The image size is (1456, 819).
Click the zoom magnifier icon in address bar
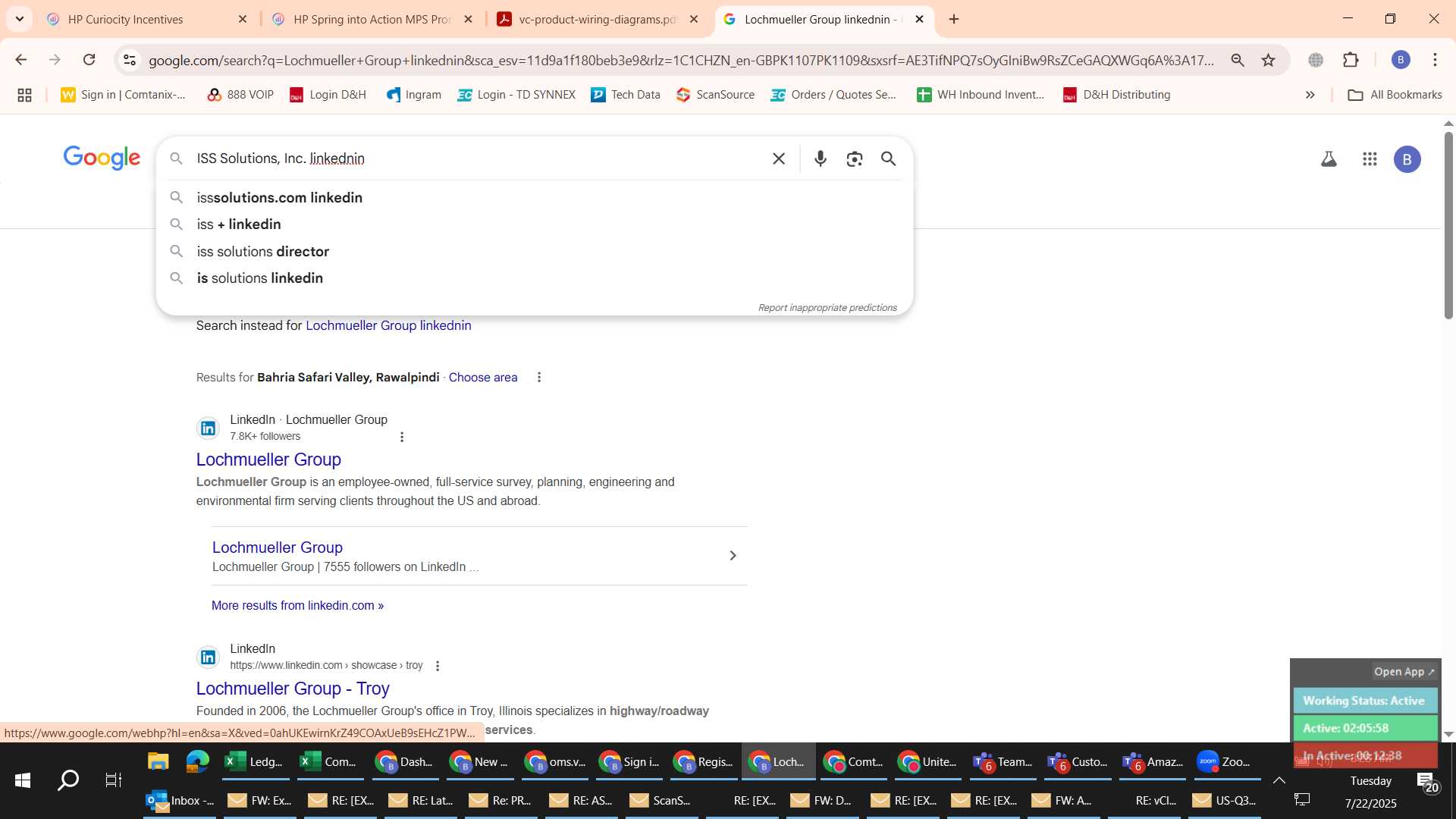[1238, 60]
